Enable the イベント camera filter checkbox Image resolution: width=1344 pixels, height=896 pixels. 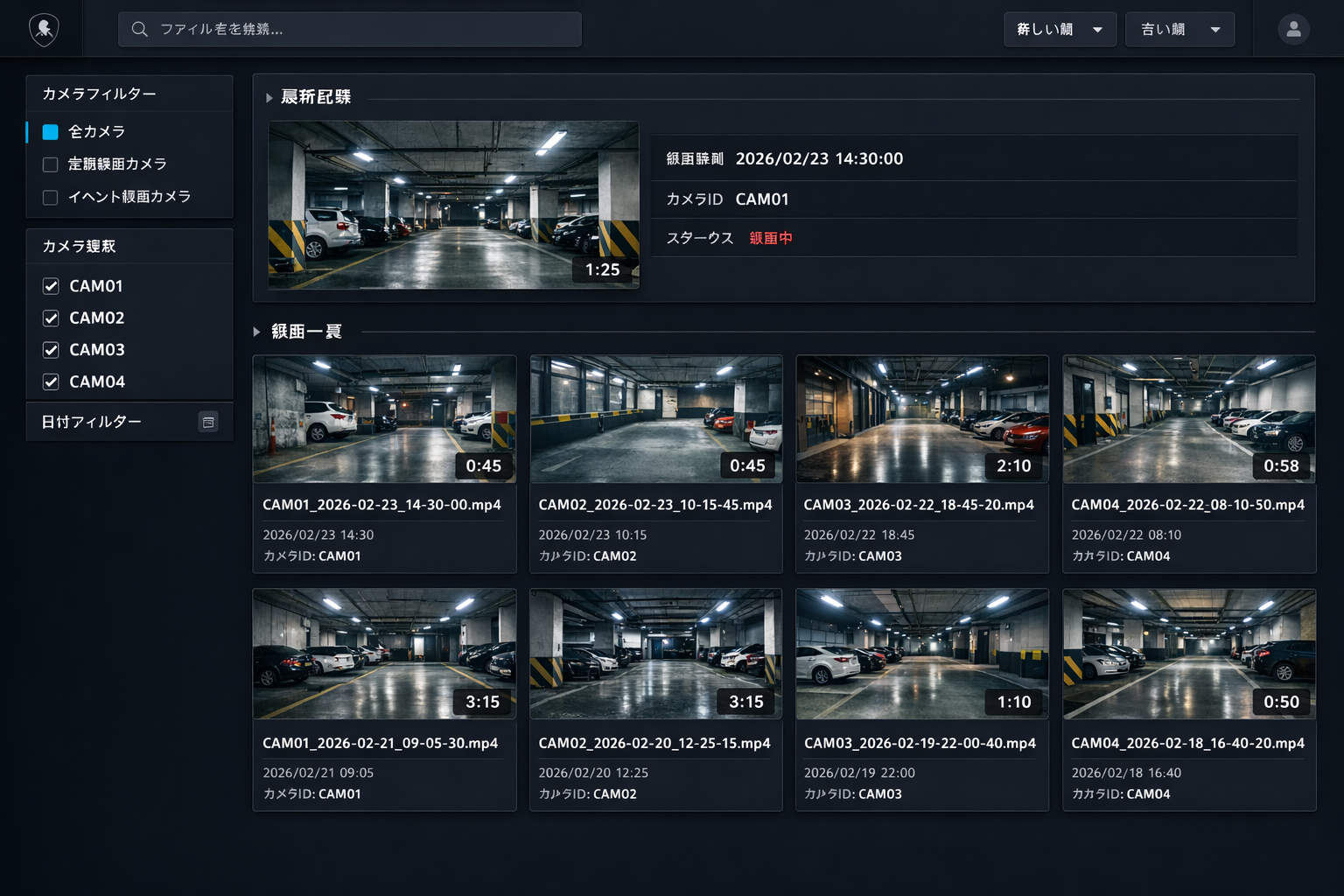point(51,197)
